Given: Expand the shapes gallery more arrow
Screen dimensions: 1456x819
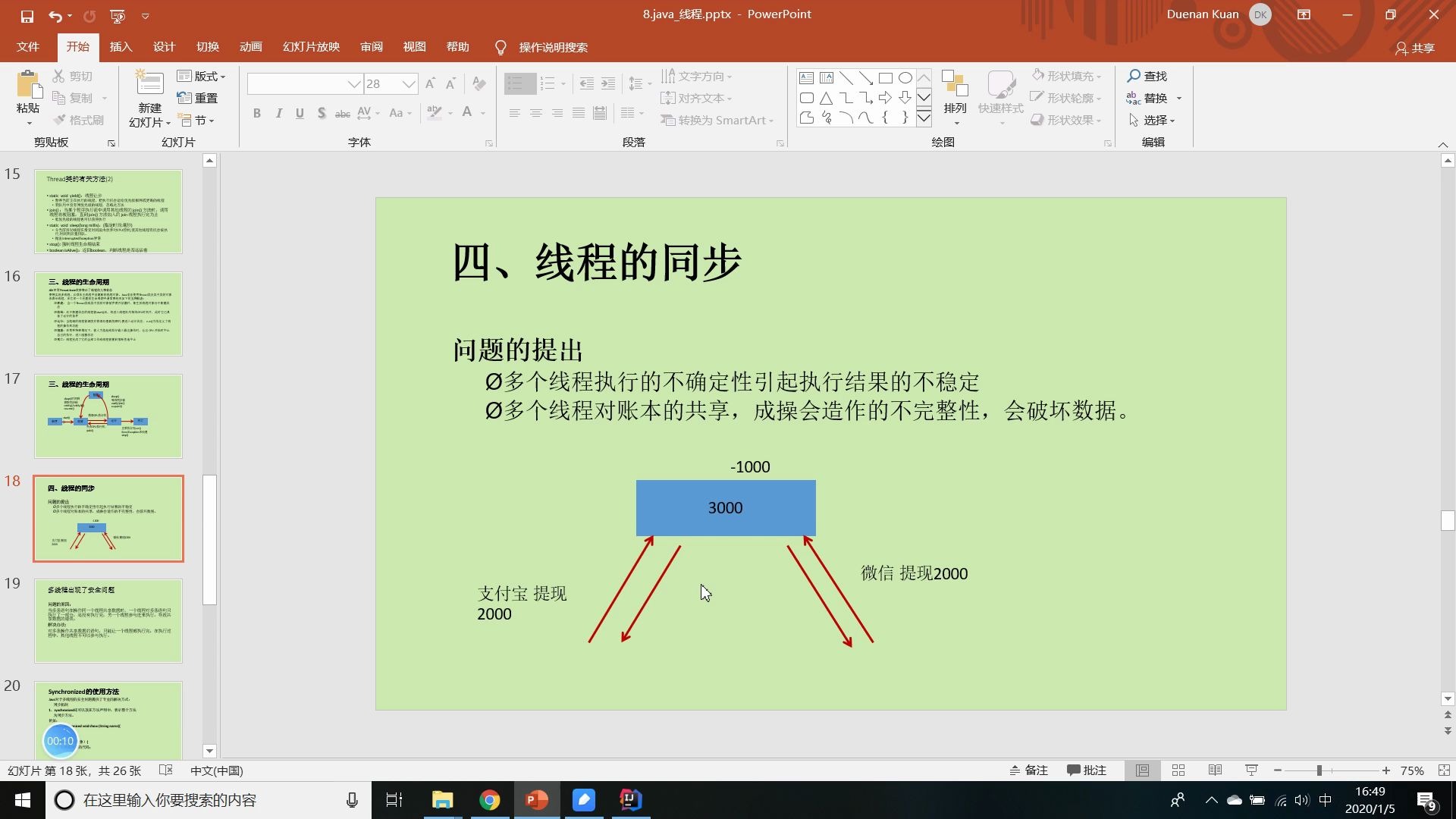Looking at the screenshot, I should coord(924,118).
